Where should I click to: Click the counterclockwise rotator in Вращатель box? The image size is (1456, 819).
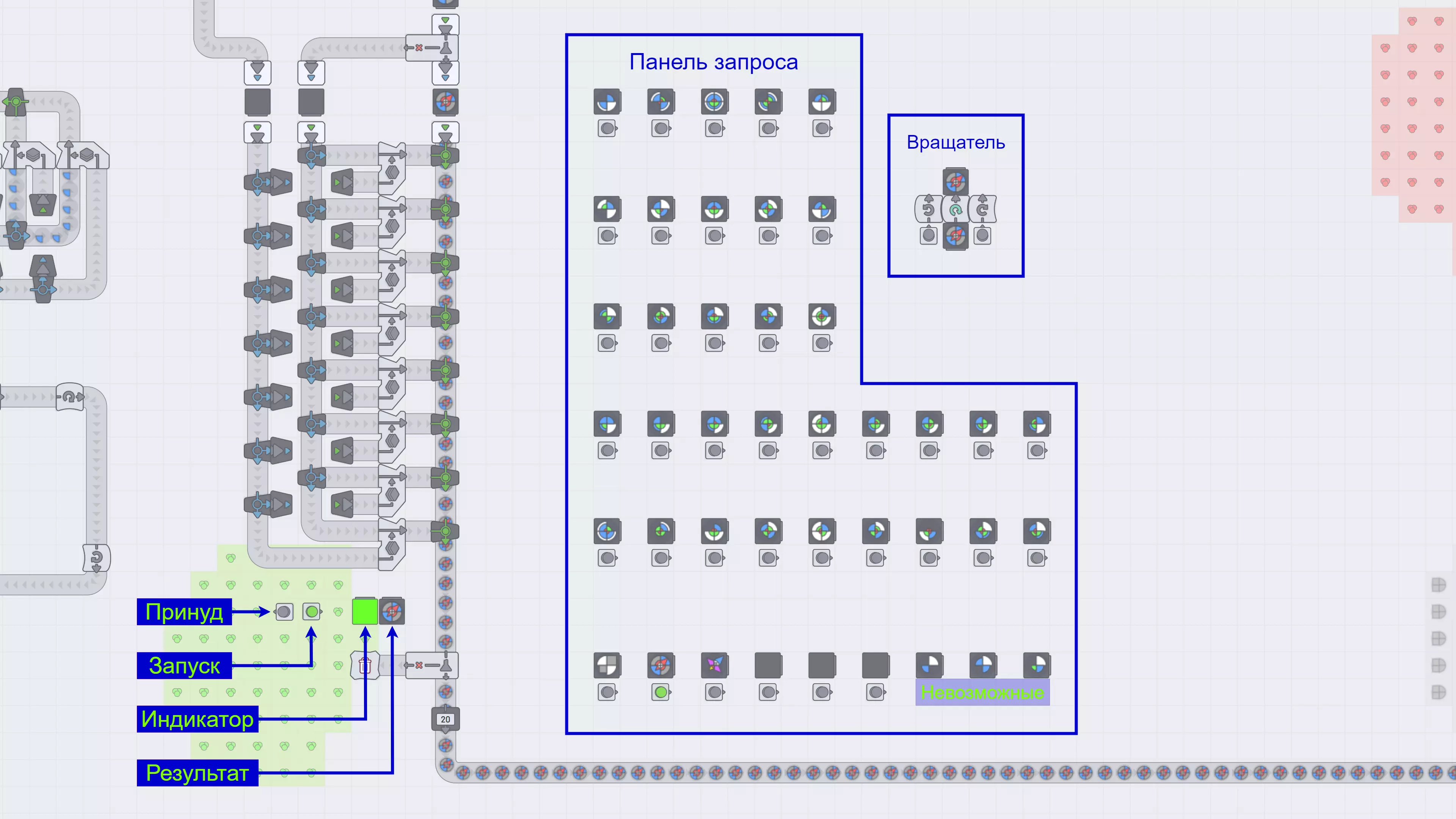928,210
